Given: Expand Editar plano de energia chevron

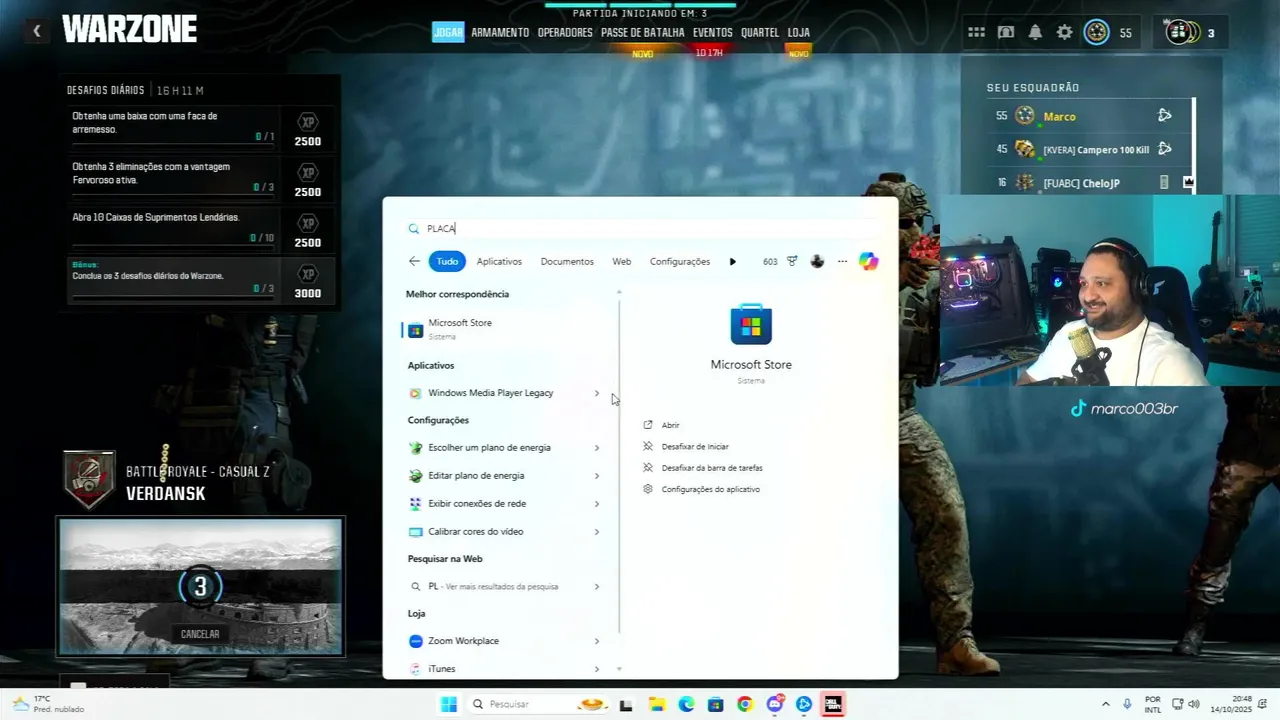Looking at the screenshot, I should [x=597, y=476].
